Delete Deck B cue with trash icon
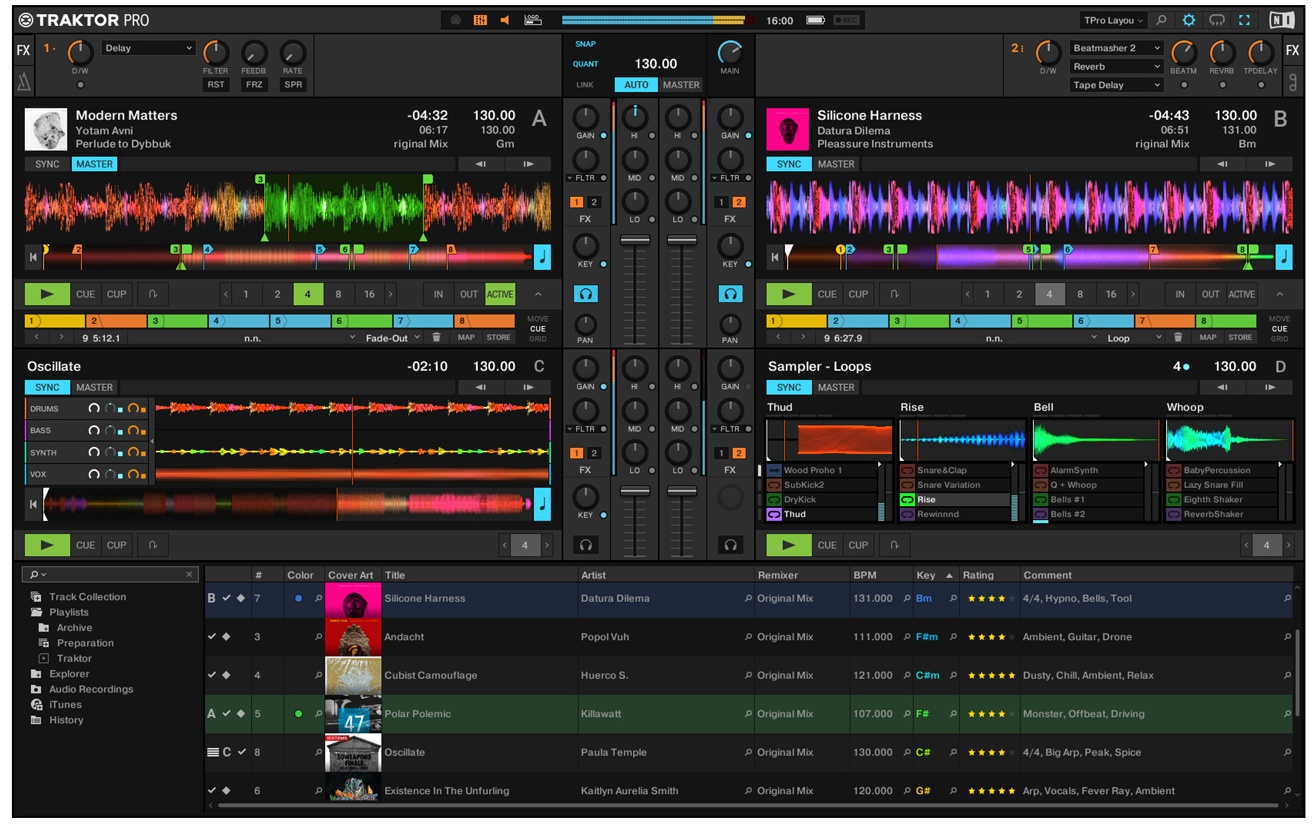1312x835 pixels. point(1178,338)
